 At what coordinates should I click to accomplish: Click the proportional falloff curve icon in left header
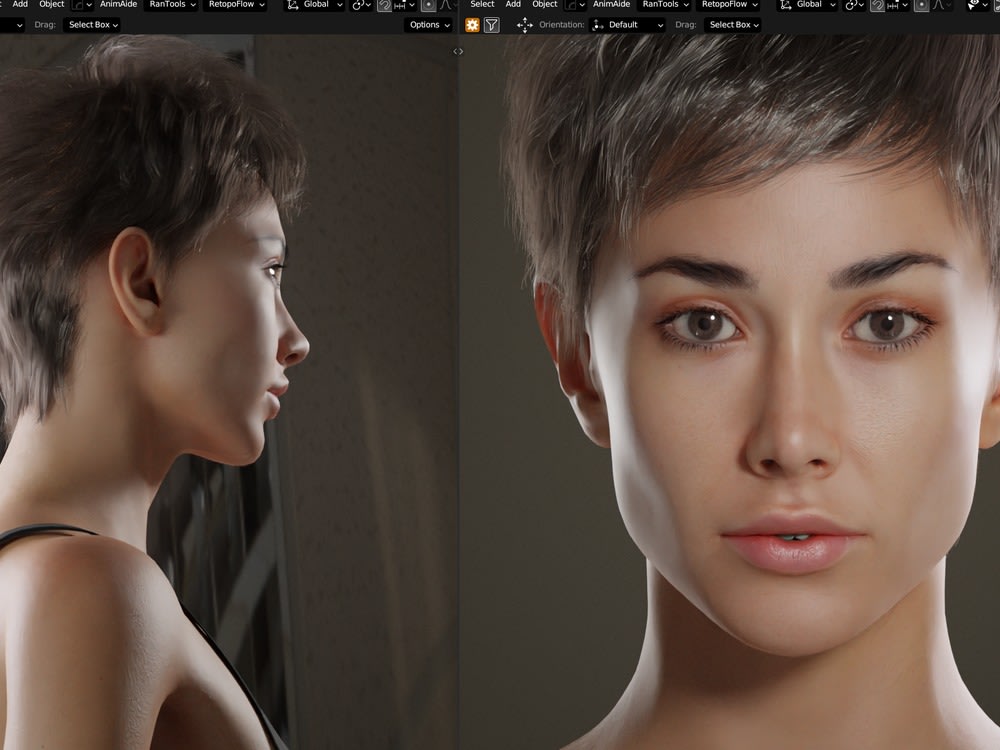(447, 5)
